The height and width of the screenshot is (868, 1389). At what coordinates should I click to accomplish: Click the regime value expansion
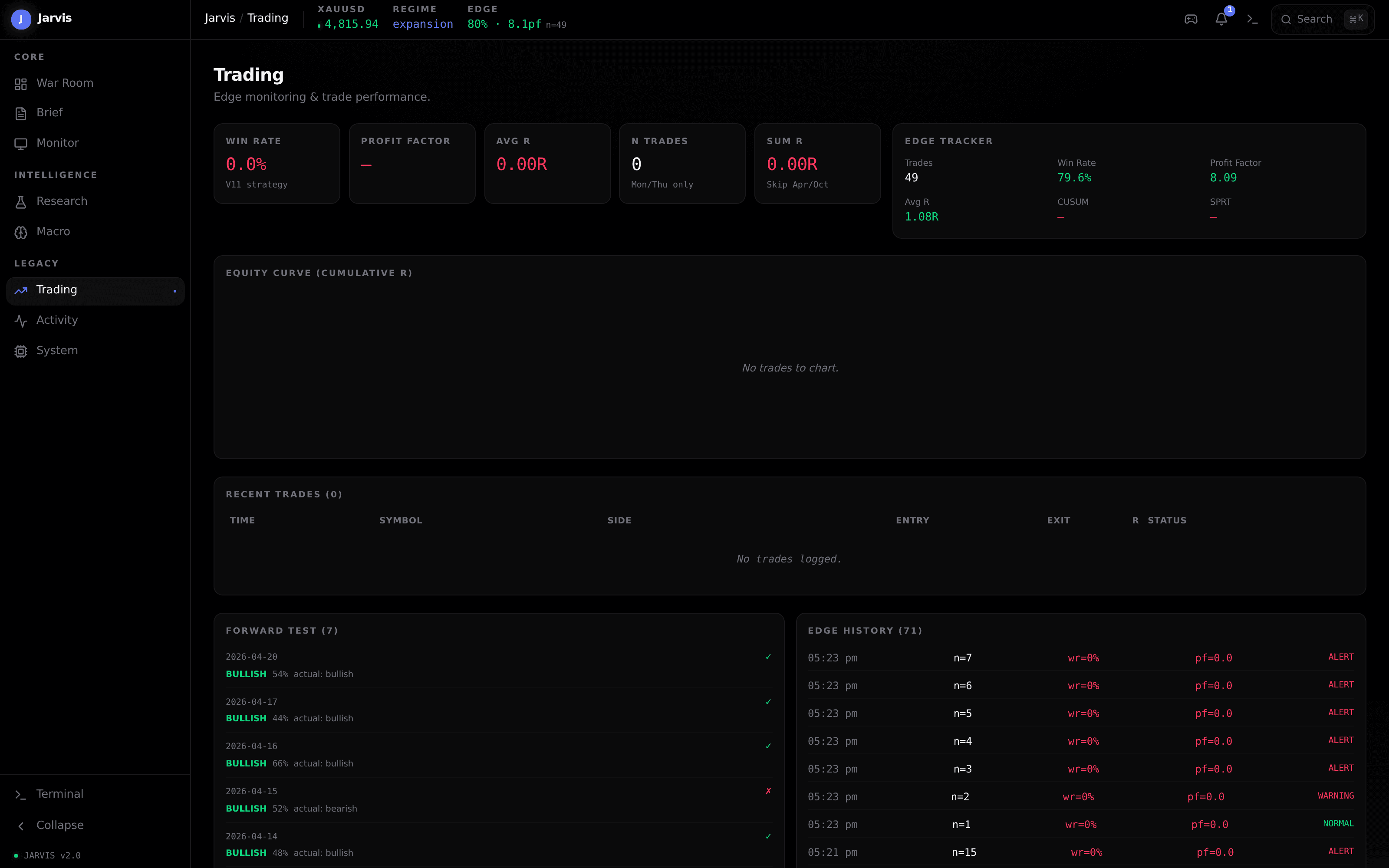pos(423,24)
